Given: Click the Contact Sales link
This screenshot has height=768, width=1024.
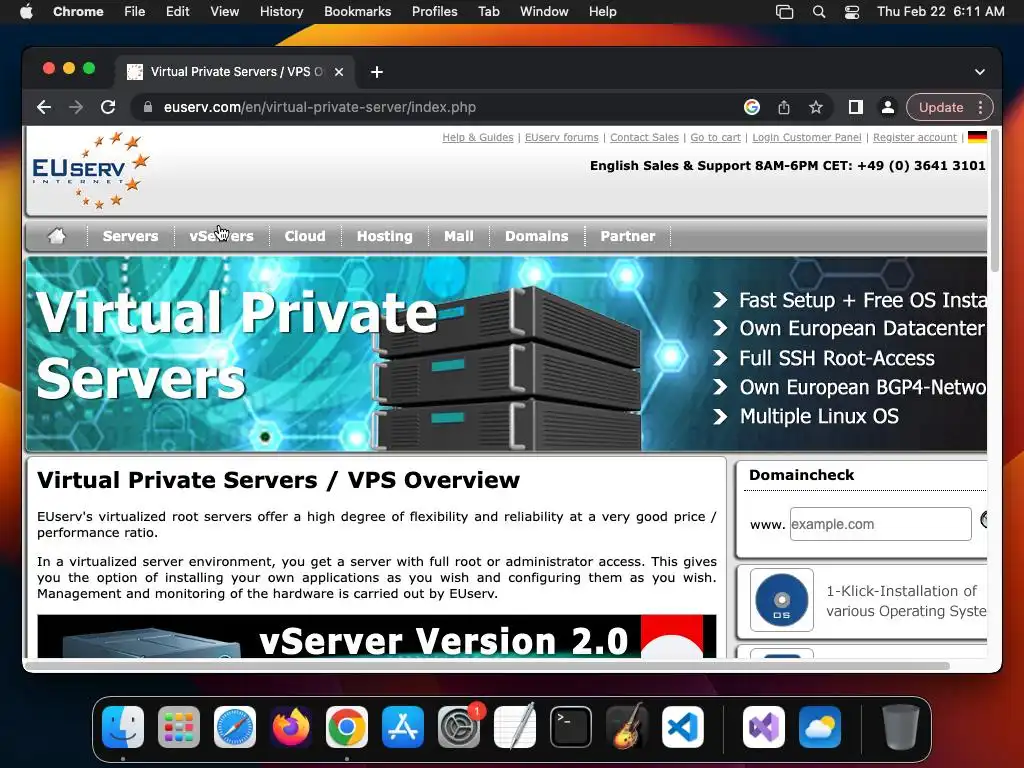Looking at the screenshot, I should (x=645, y=137).
